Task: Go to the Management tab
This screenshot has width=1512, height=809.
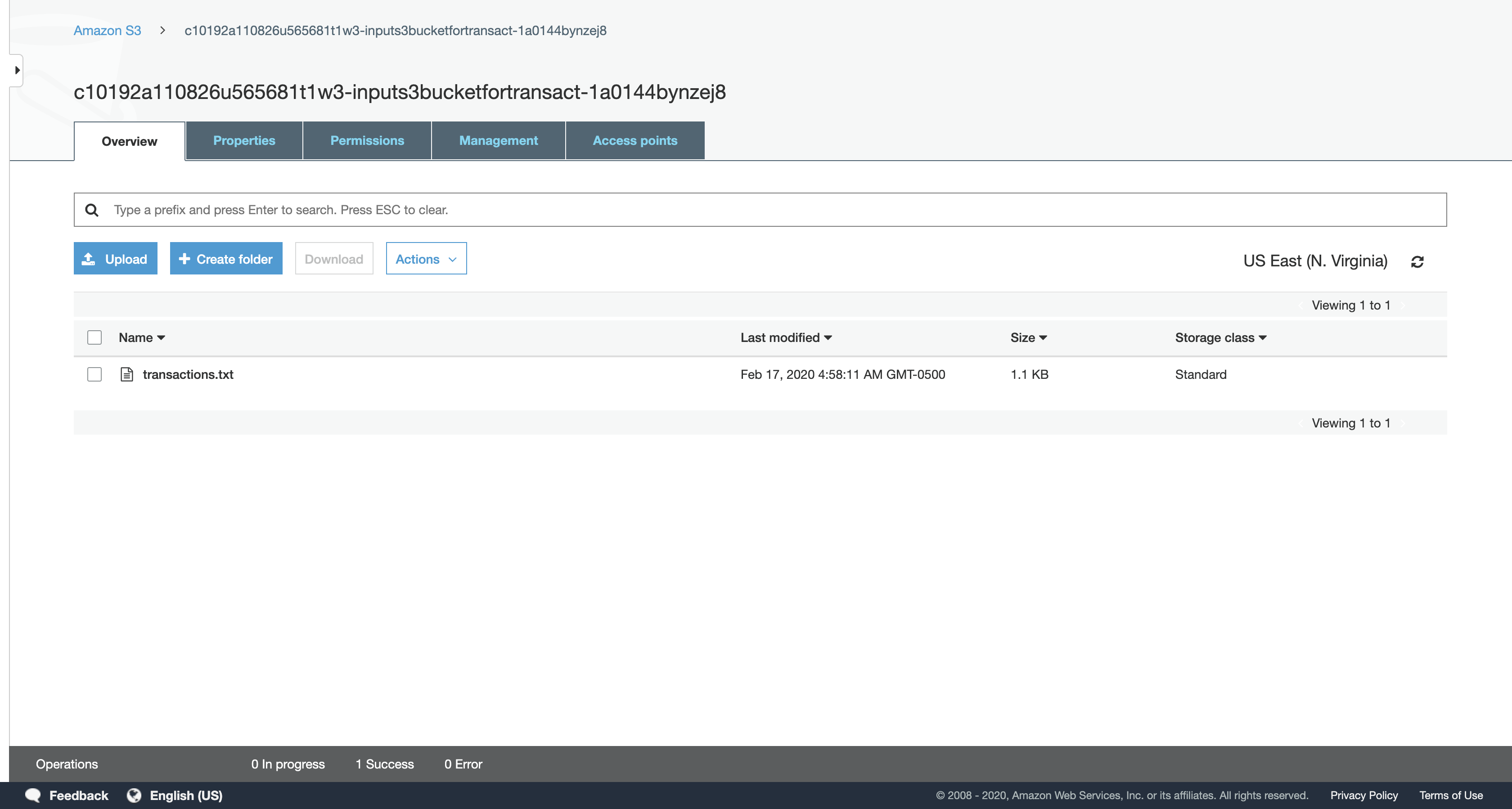Action: pos(498,141)
